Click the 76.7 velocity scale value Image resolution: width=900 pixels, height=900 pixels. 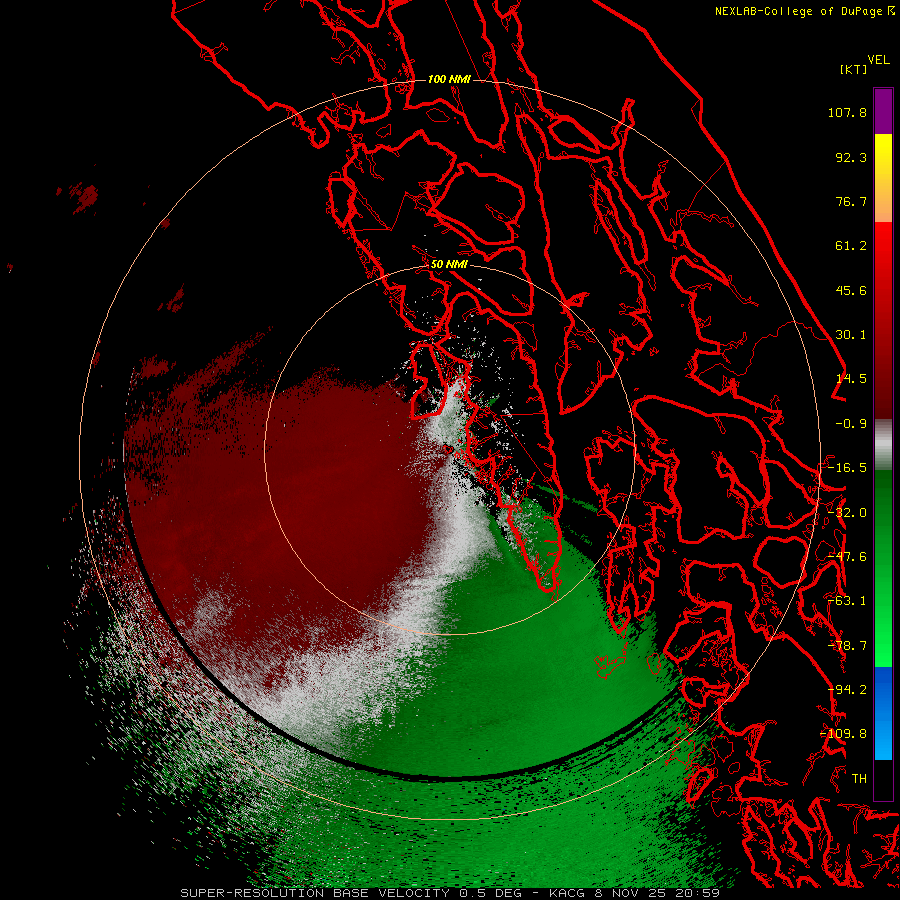pos(851,201)
